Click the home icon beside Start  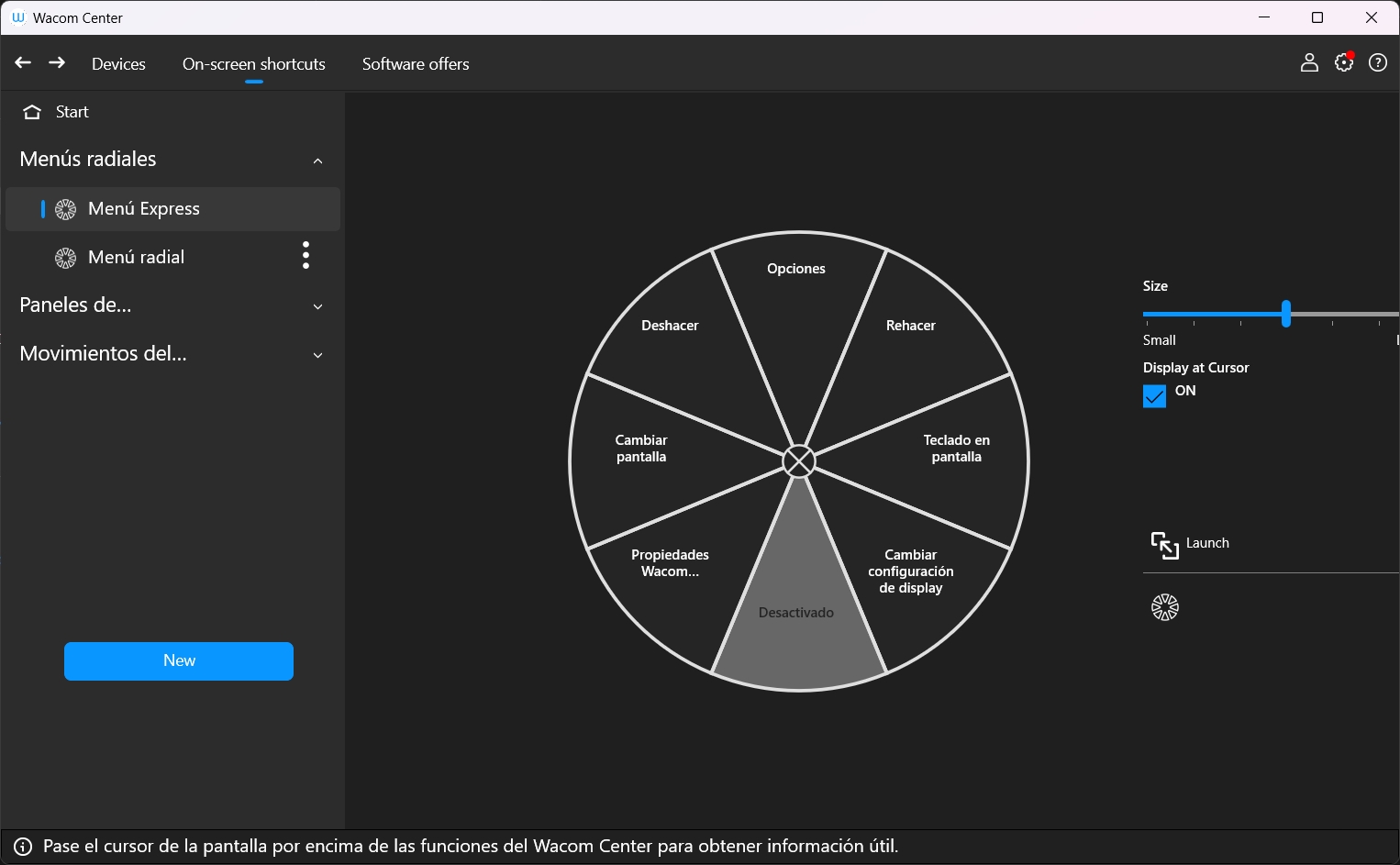pyautogui.click(x=32, y=112)
